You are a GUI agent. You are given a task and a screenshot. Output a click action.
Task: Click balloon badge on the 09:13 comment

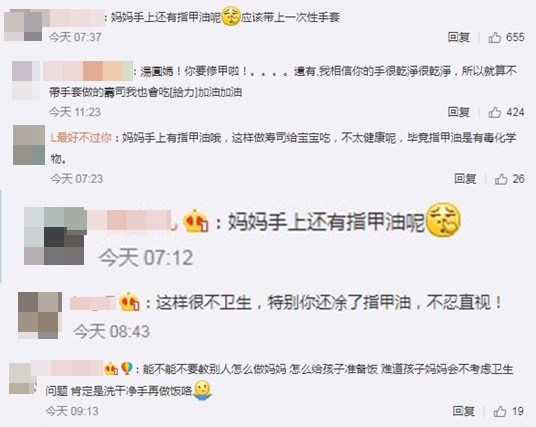(127, 369)
